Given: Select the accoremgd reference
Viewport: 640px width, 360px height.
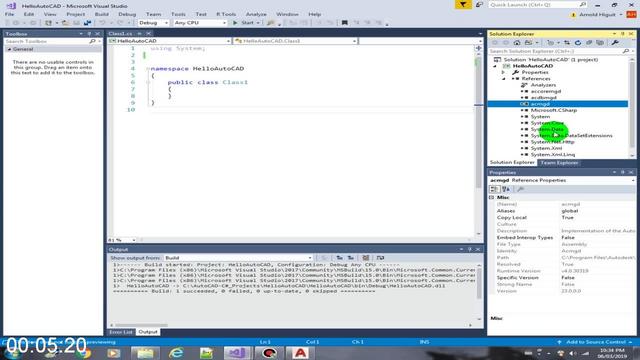Looking at the screenshot, I should coord(545,91).
